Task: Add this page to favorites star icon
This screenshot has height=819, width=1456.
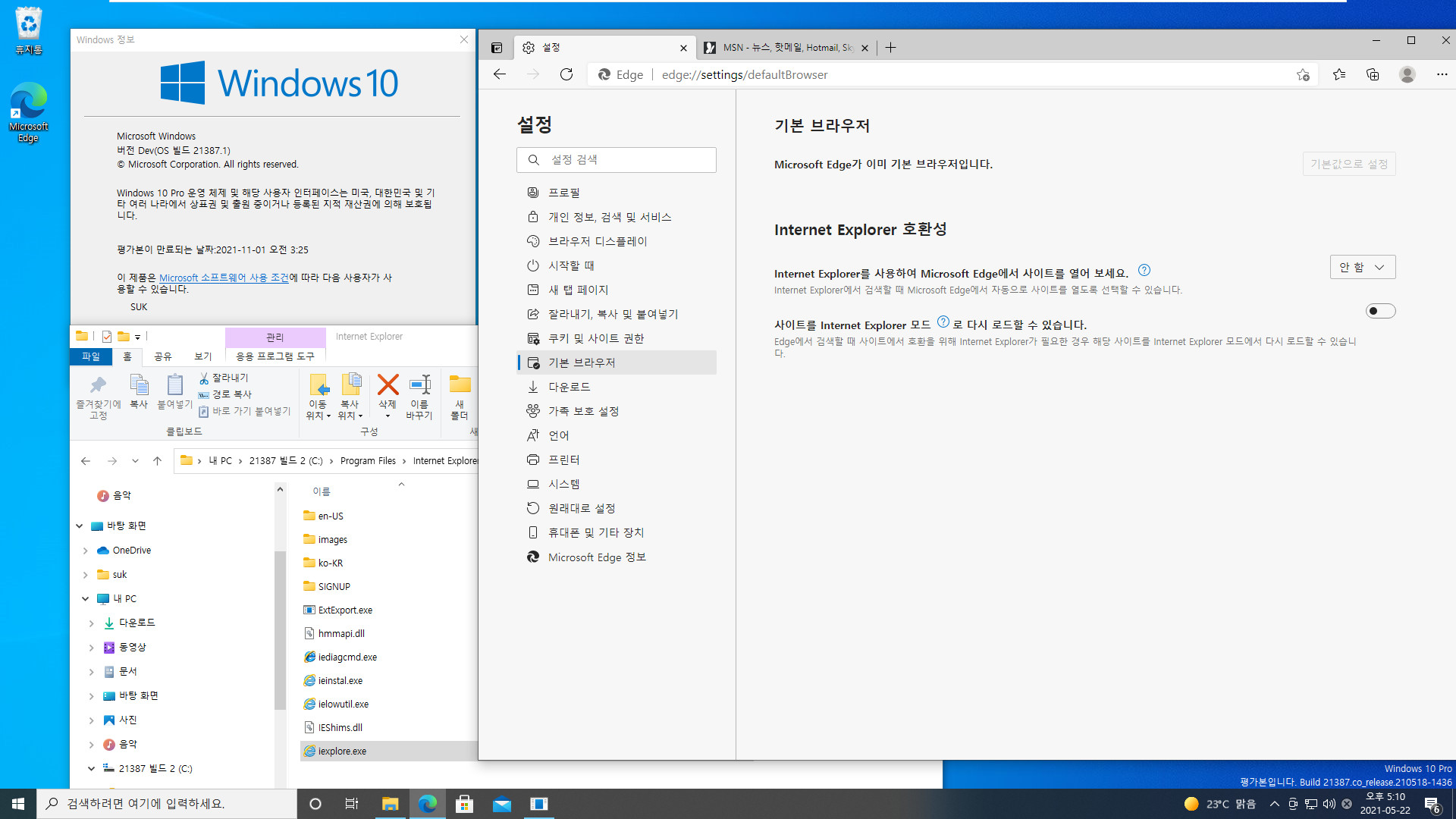Action: click(1303, 74)
